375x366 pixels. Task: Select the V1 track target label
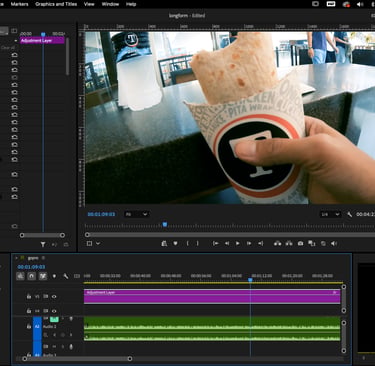[x=37, y=296]
